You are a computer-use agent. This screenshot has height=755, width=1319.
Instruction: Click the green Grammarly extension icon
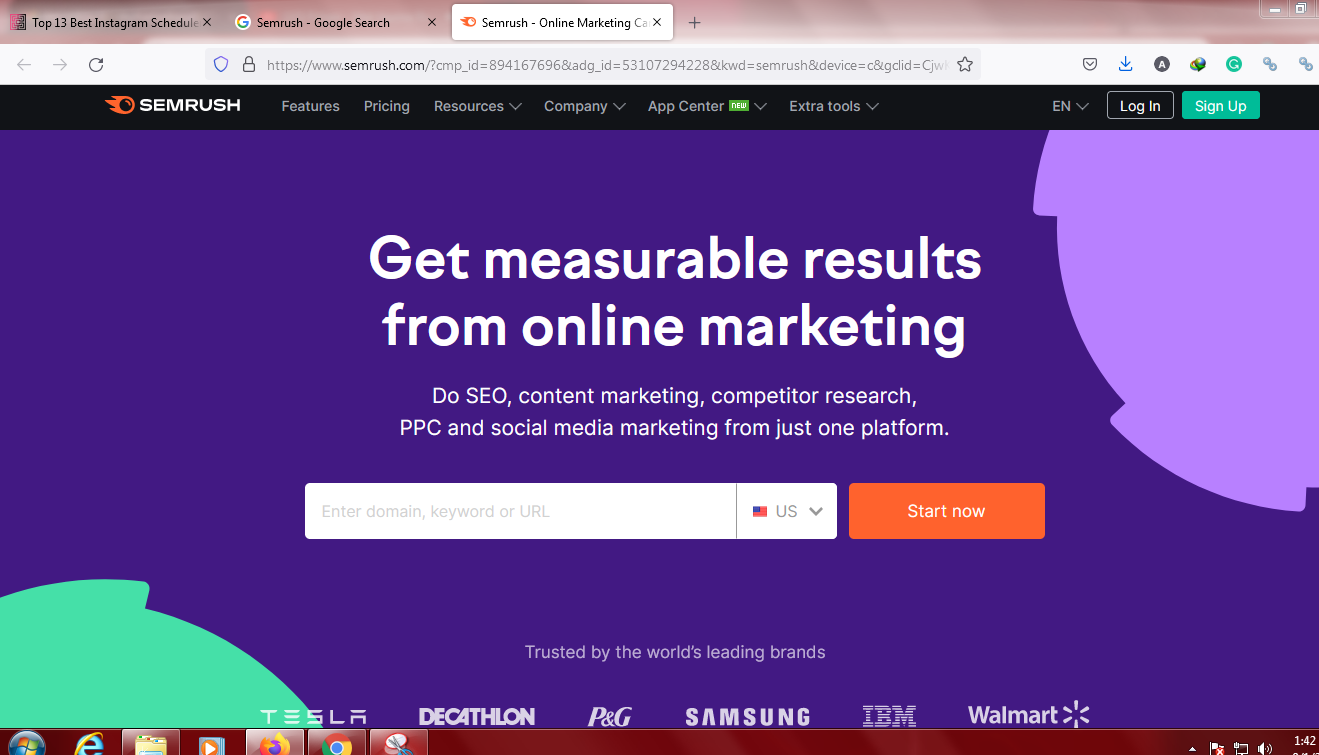(x=1234, y=64)
